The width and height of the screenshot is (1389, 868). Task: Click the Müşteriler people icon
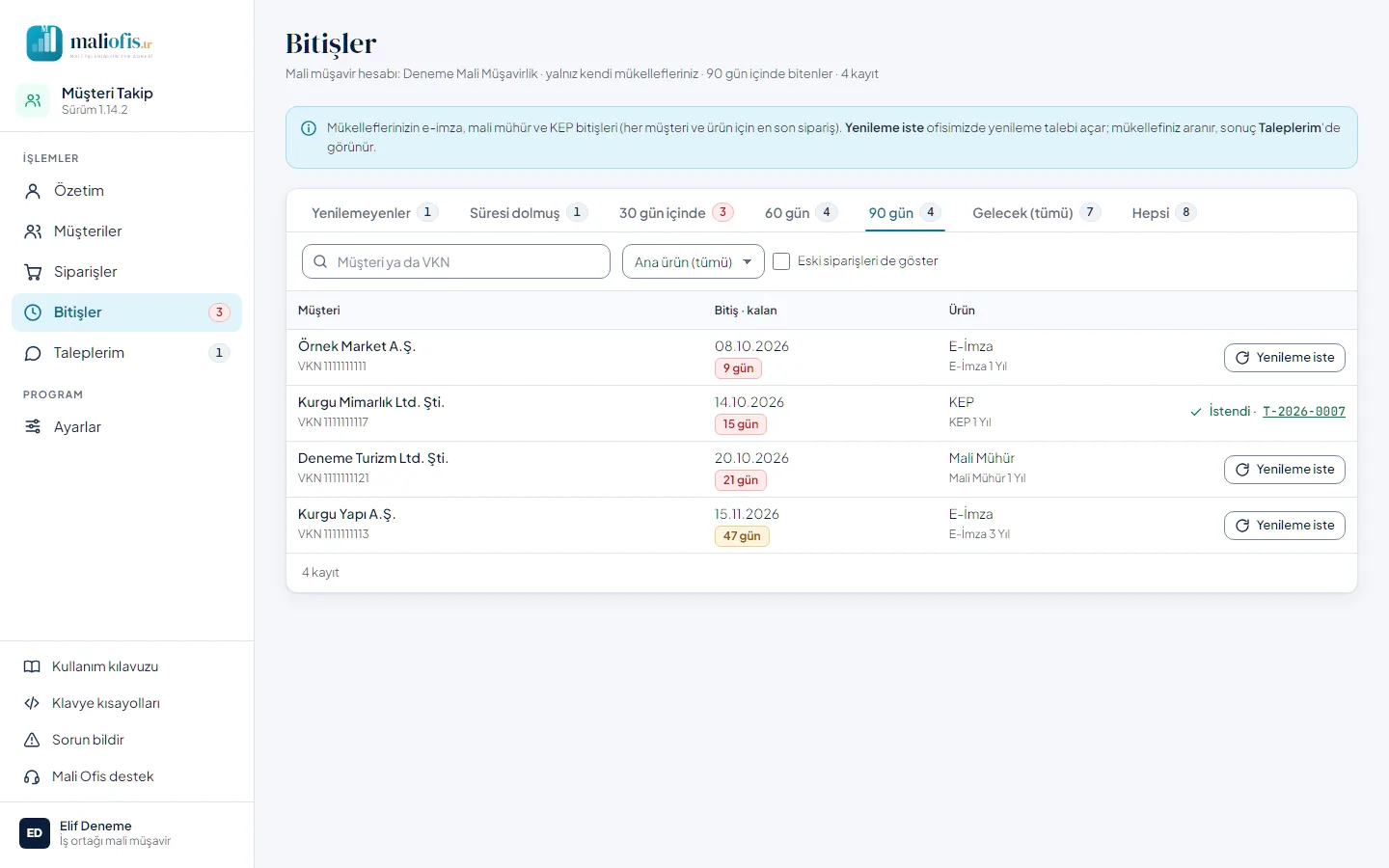click(33, 231)
